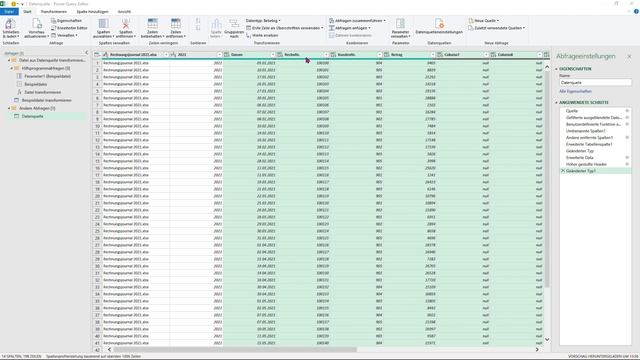This screenshot has width=640, height=360.
Task: Click the vertical scrollbar down arrow
Action: pyautogui.click(x=547, y=340)
